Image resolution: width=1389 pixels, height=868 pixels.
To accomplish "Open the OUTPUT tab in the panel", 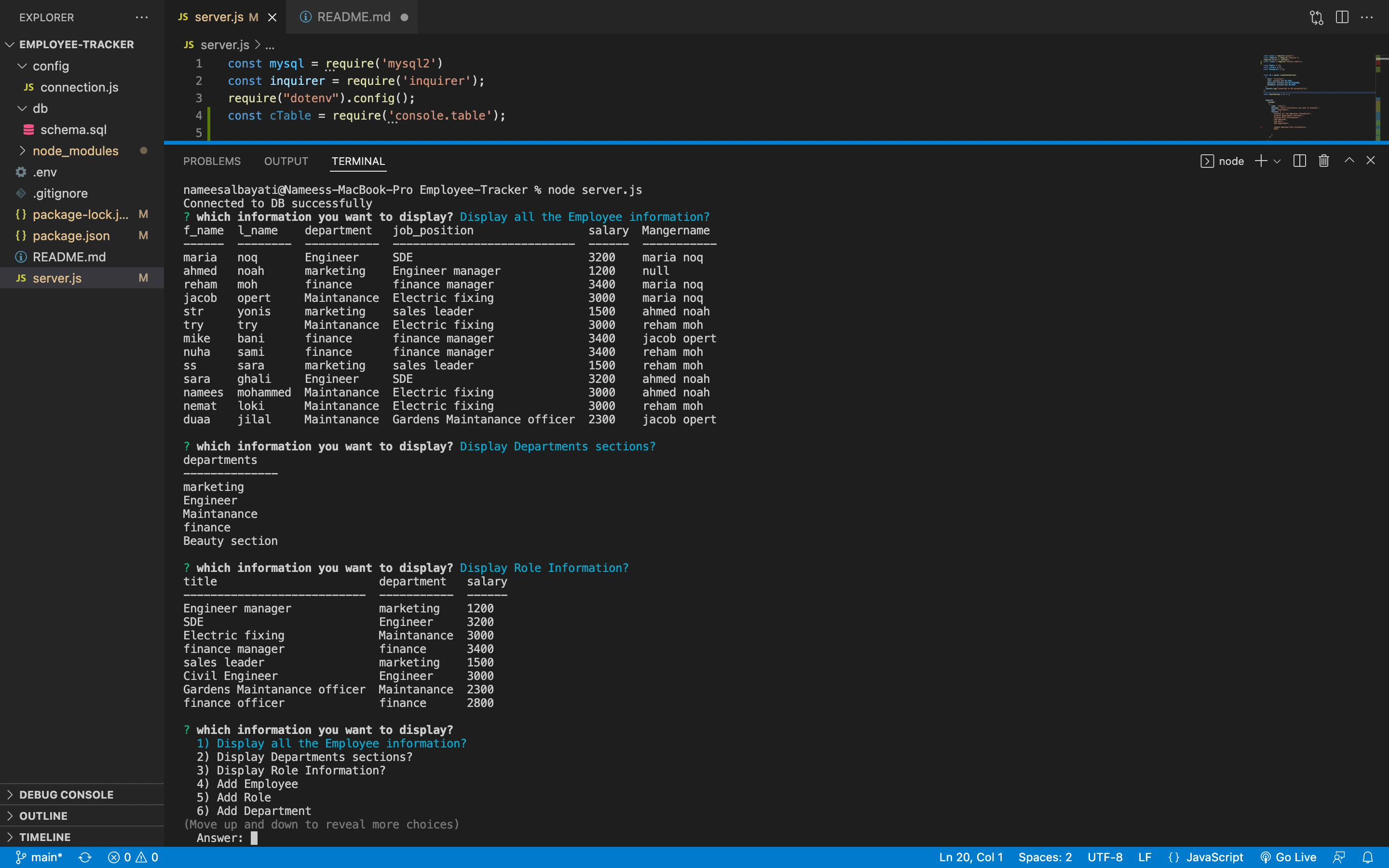I will (x=286, y=162).
